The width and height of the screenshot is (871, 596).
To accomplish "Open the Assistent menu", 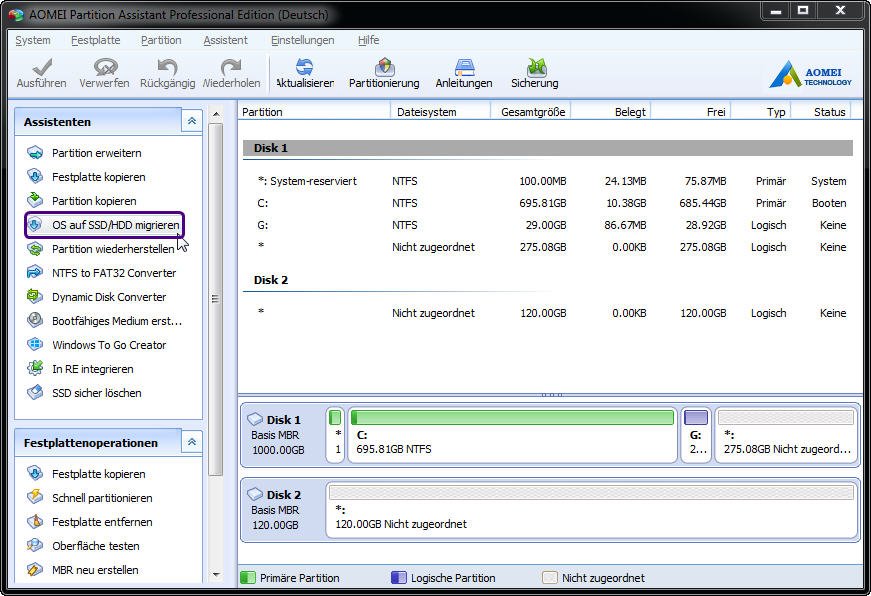I will click(226, 40).
